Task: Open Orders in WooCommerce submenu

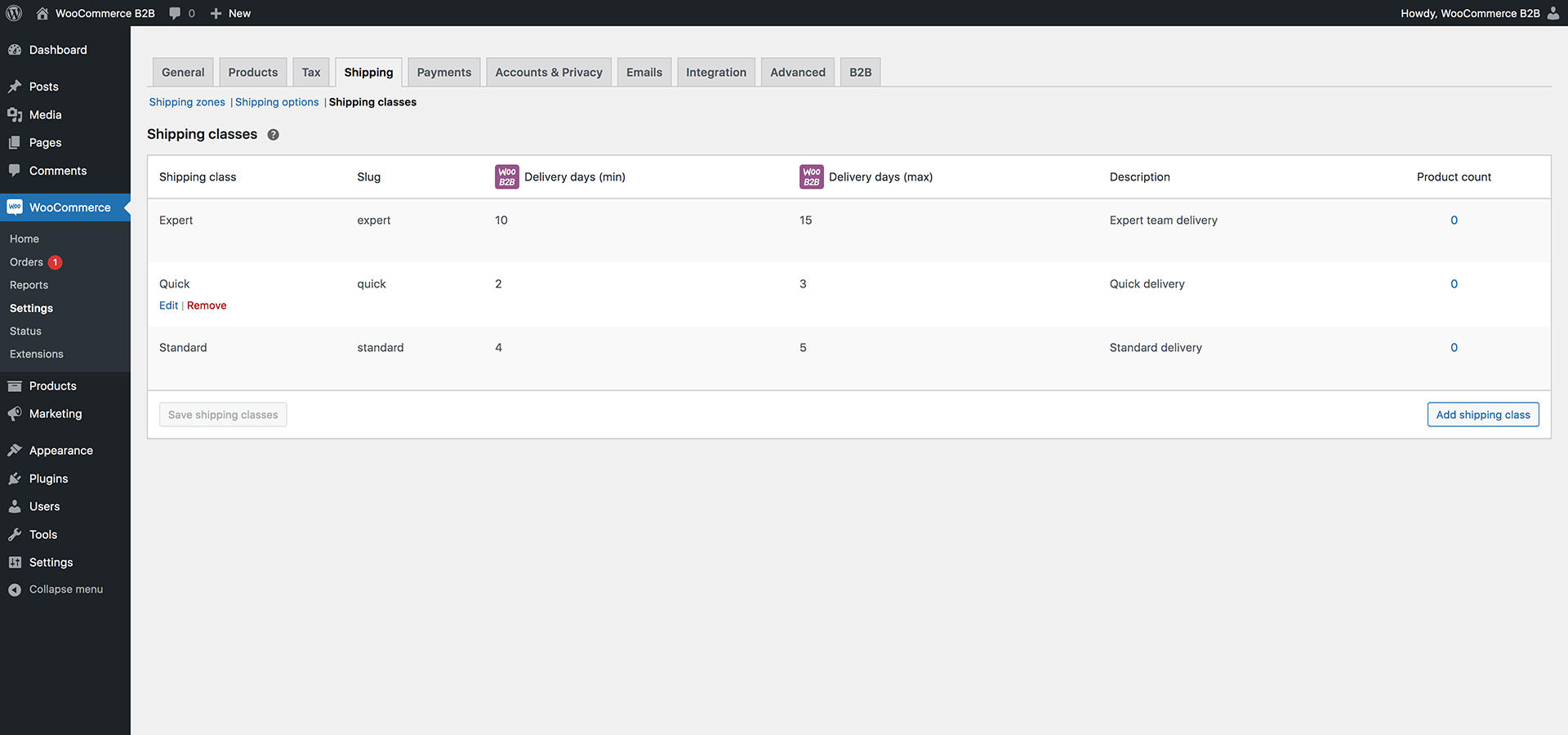Action: 26,262
